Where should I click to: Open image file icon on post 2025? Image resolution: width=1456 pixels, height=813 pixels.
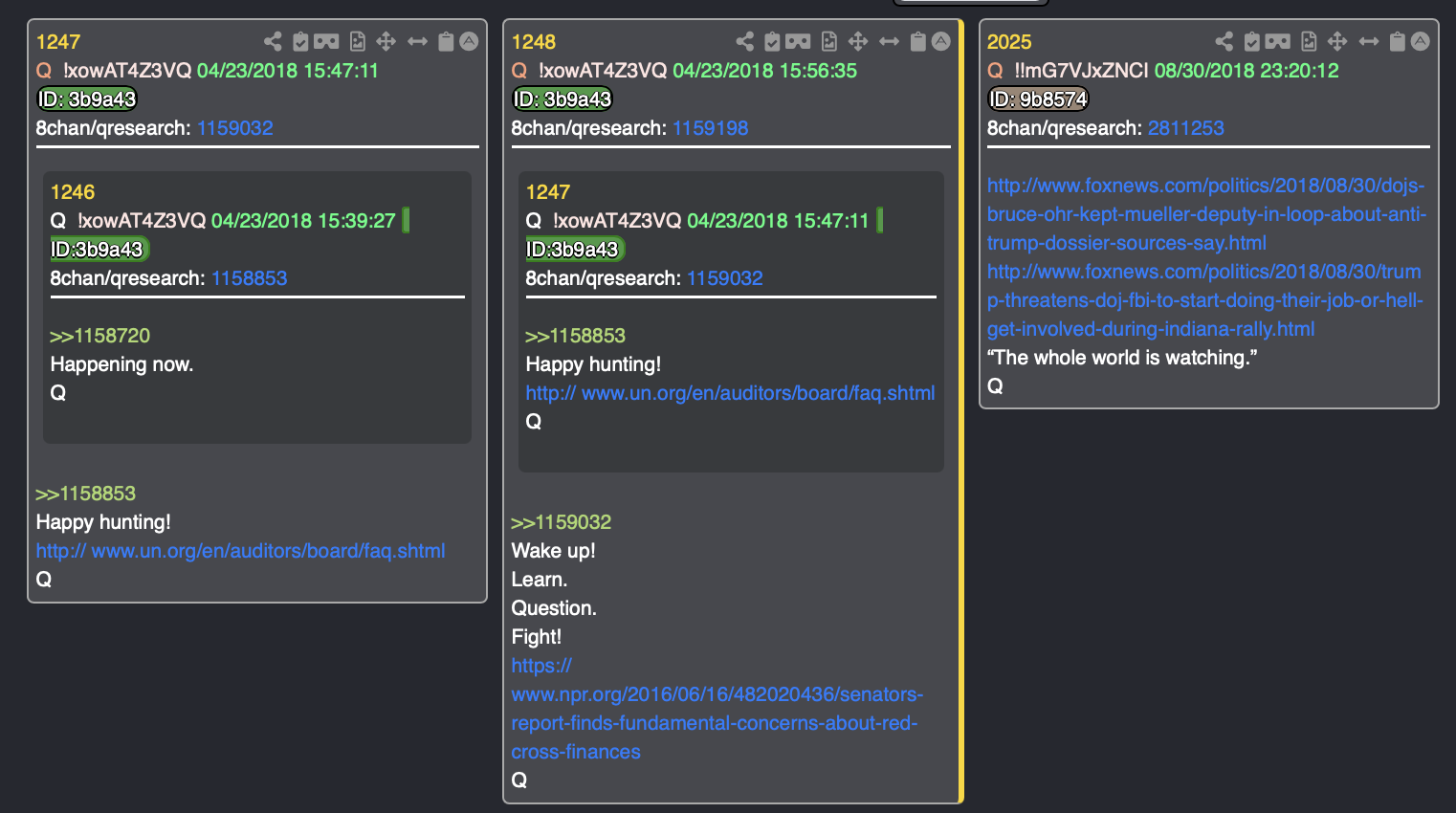[1309, 41]
